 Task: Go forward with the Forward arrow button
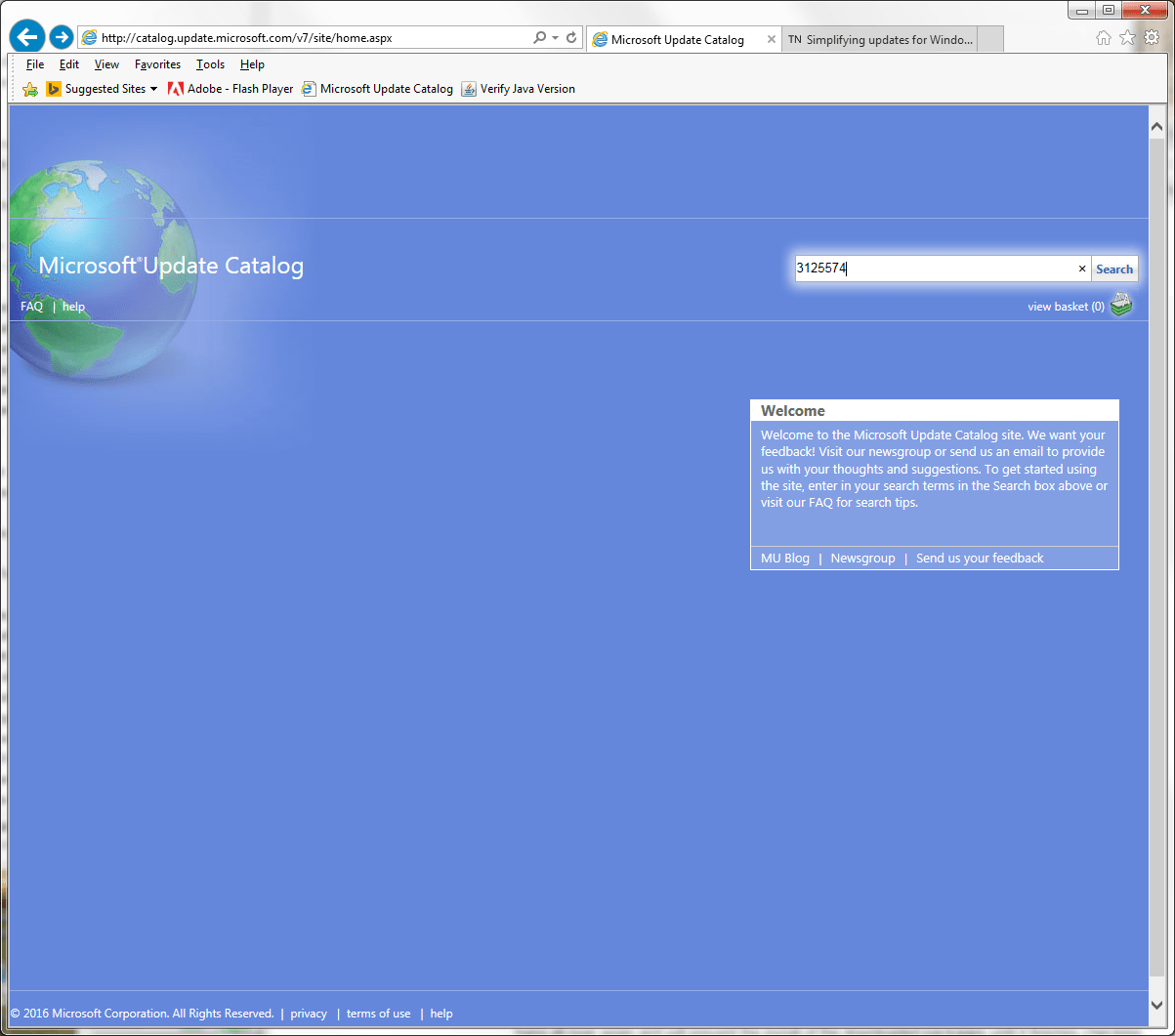pyautogui.click(x=61, y=38)
